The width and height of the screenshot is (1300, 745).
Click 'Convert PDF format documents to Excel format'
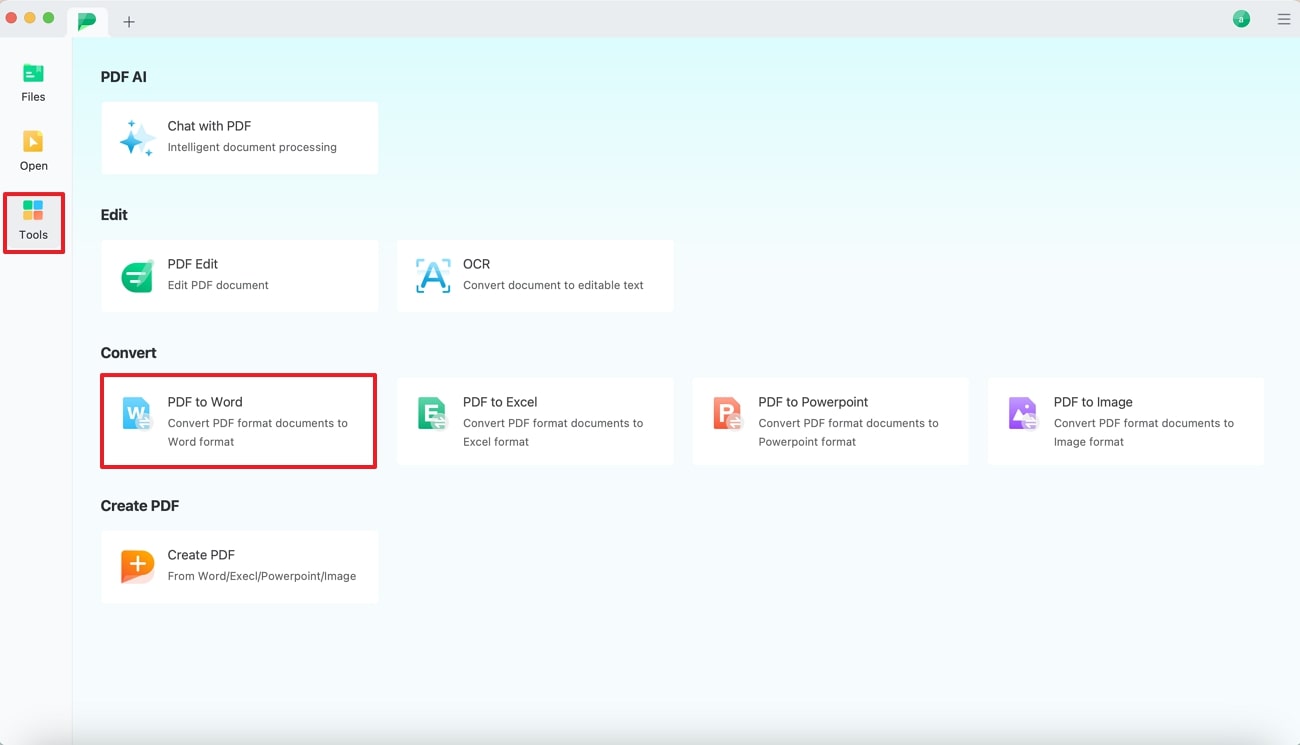(x=553, y=432)
